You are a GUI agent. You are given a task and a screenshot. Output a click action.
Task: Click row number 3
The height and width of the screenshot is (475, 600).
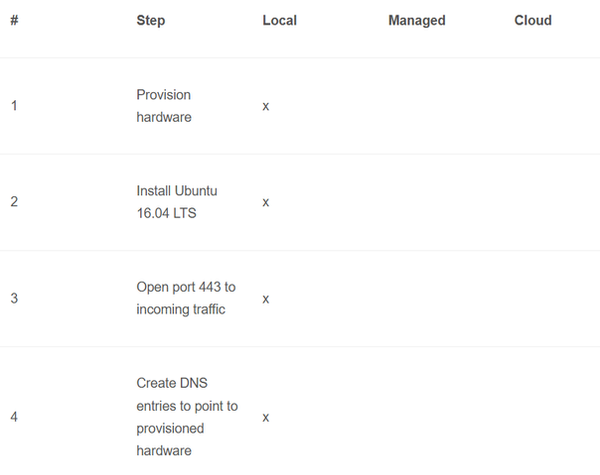click(14, 298)
